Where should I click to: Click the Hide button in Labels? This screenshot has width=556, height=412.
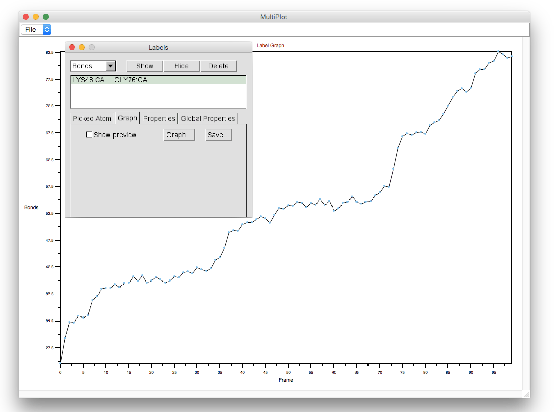point(181,66)
